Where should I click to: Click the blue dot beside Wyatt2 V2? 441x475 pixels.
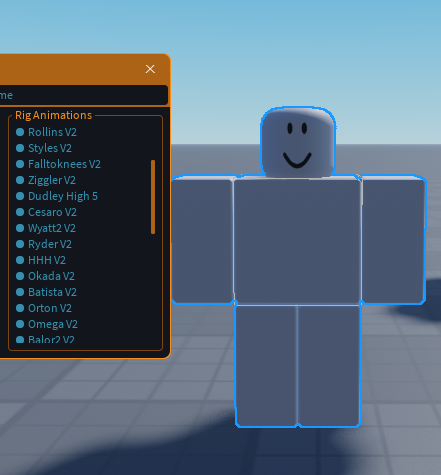tap(20, 228)
